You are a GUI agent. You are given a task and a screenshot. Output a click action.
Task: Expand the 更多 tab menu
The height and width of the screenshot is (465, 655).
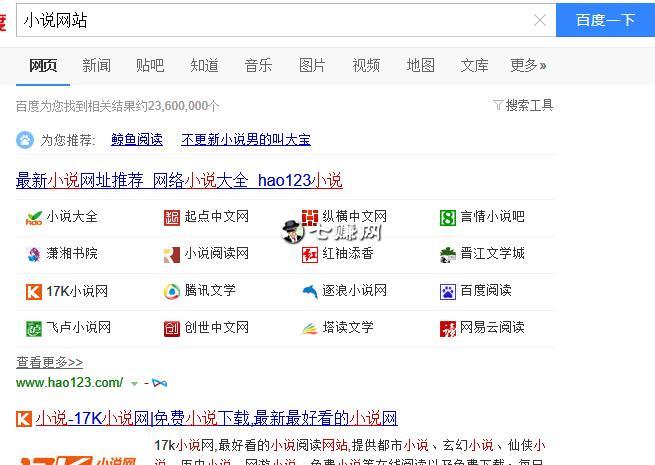pos(528,66)
